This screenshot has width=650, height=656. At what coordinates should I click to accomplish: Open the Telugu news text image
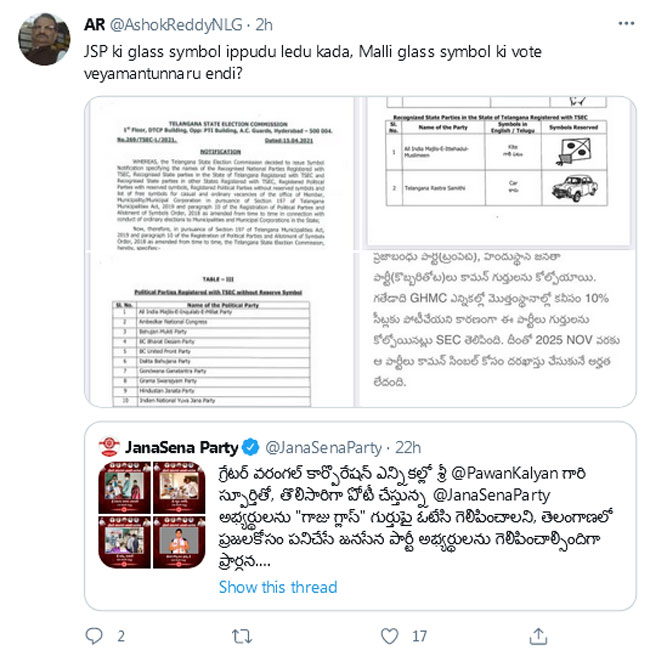[498, 329]
